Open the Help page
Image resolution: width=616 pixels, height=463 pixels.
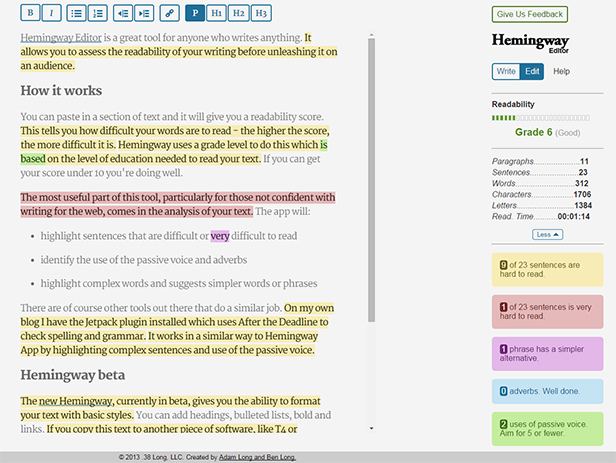point(561,72)
